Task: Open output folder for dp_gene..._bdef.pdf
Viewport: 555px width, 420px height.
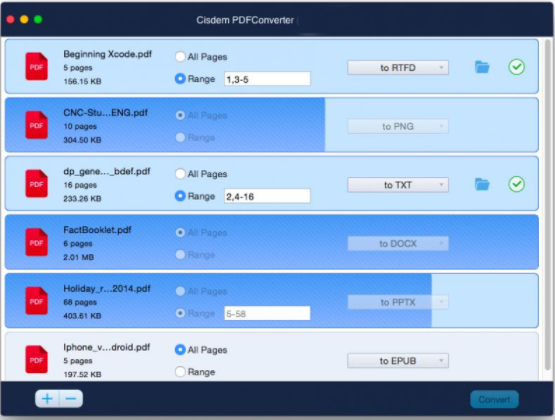Action: 482,184
